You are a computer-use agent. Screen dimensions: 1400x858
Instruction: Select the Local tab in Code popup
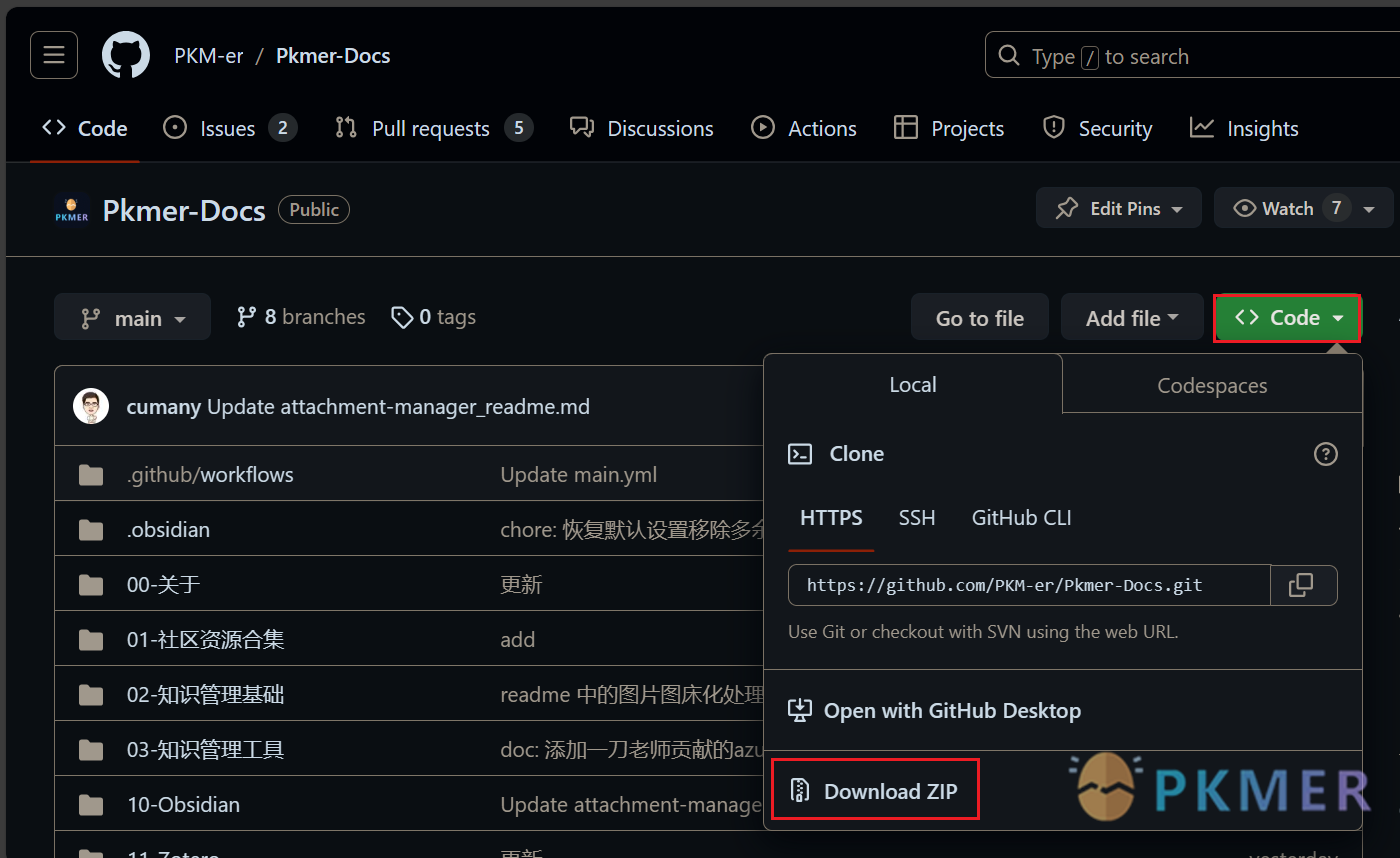coord(913,385)
